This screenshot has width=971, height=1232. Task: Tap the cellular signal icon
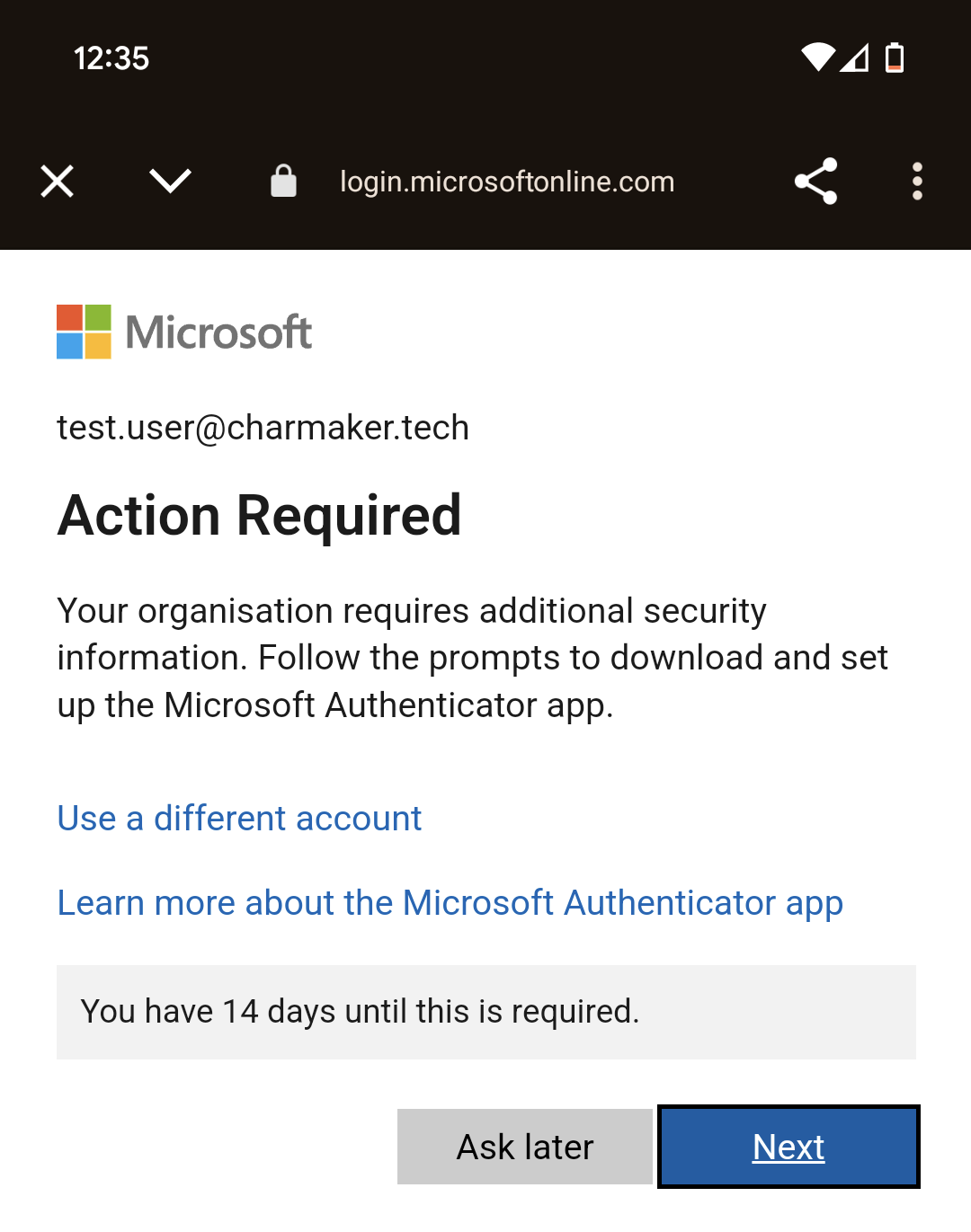[855, 58]
